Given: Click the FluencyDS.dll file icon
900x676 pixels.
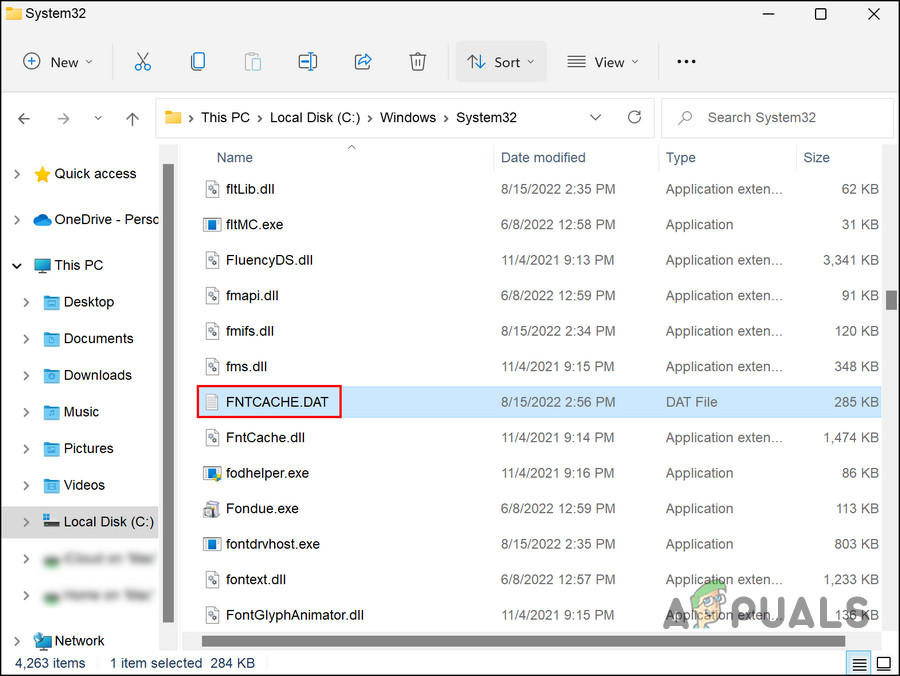Looking at the screenshot, I should [212, 261].
